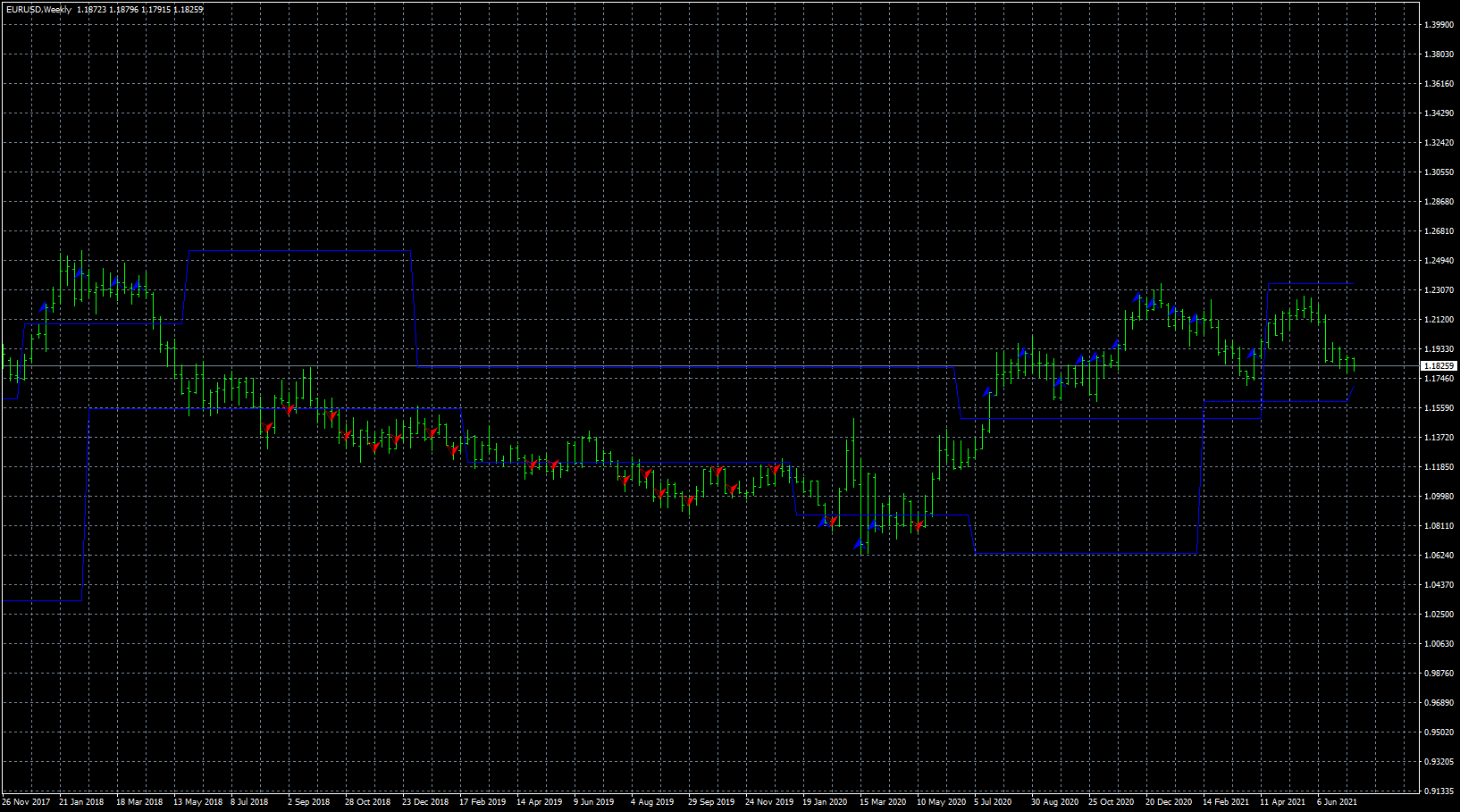
Task: Select the 1.21200 price level label
Action: tap(1439, 320)
